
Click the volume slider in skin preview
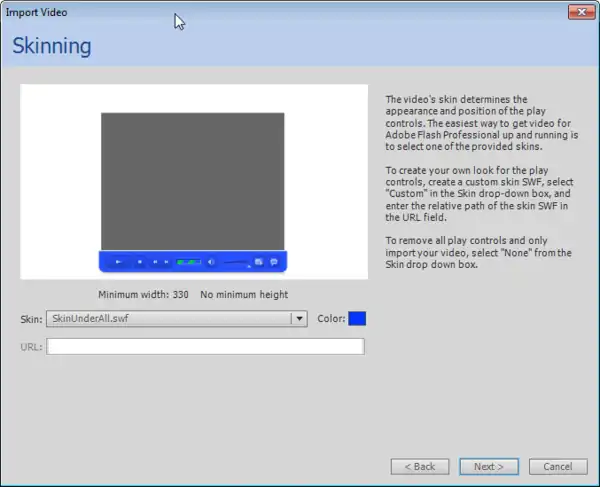pos(236,262)
